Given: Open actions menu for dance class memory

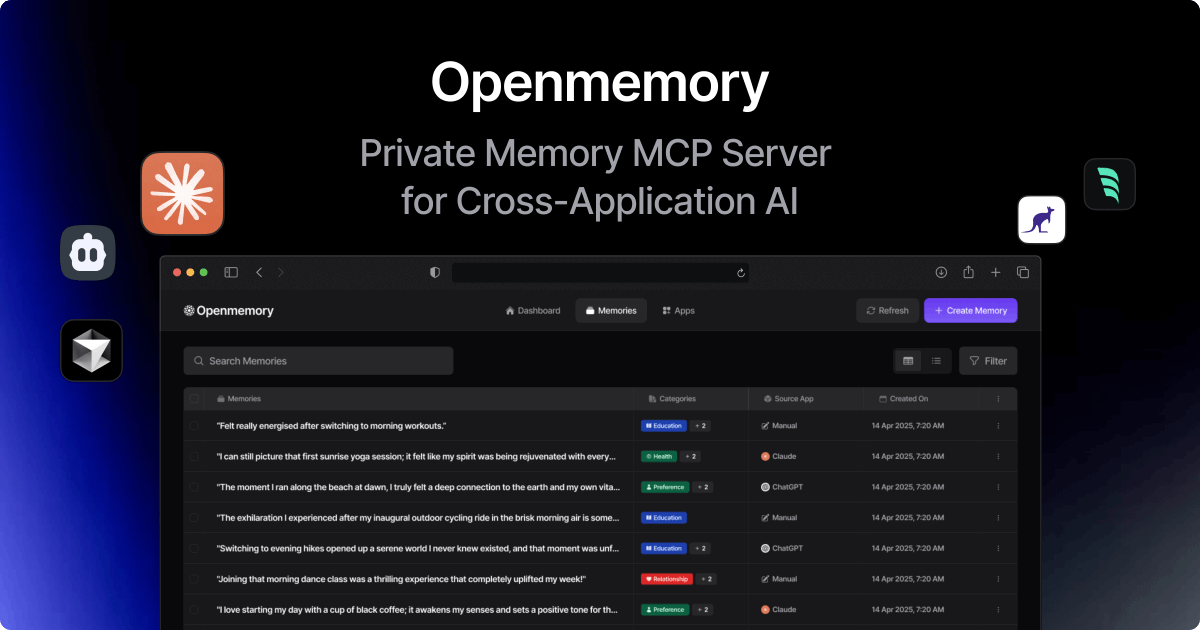Looking at the screenshot, I should [997, 579].
